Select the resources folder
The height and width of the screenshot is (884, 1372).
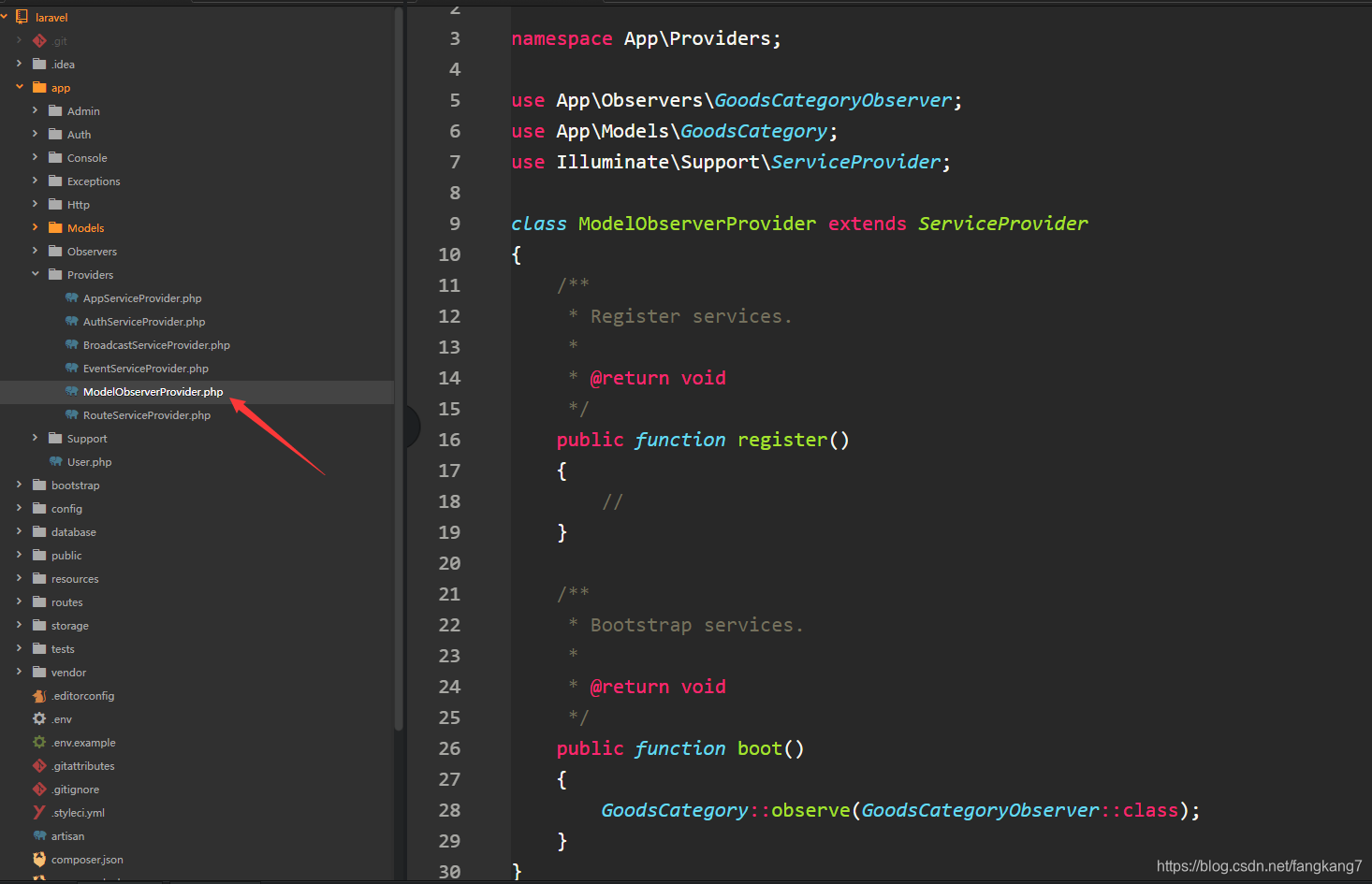click(x=75, y=579)
